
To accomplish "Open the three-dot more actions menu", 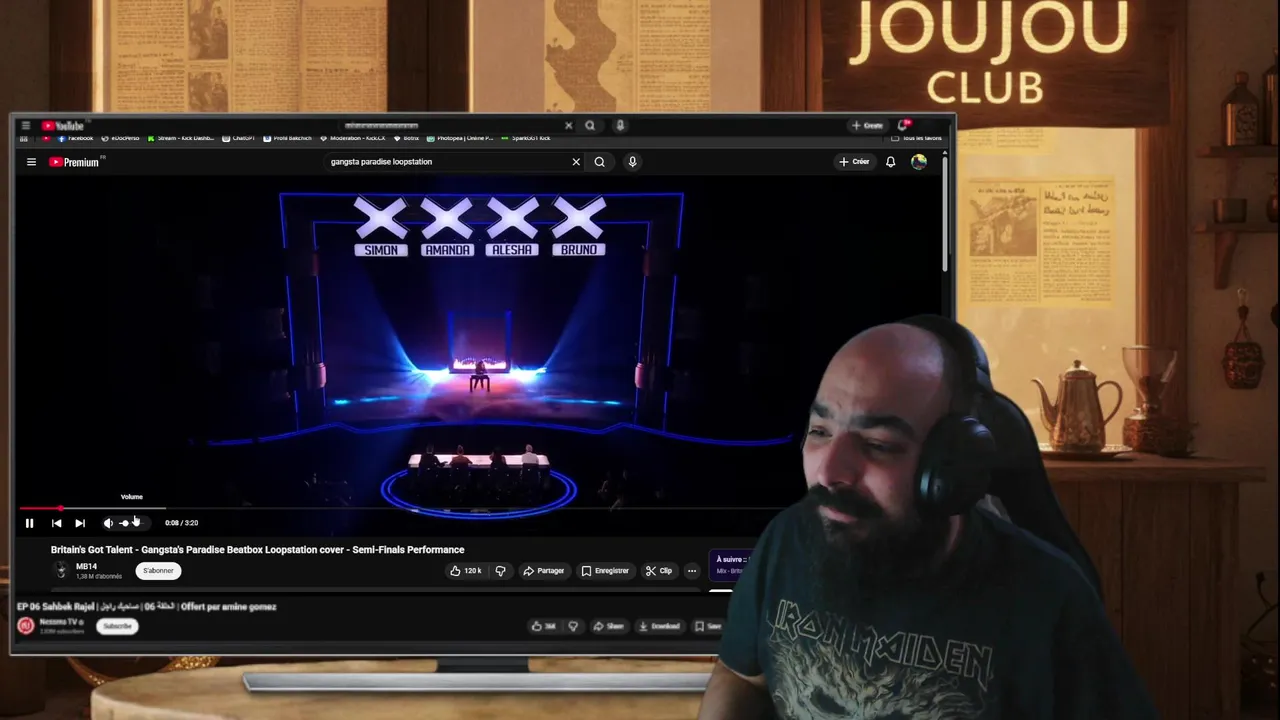I will click(x=691, y=571).
